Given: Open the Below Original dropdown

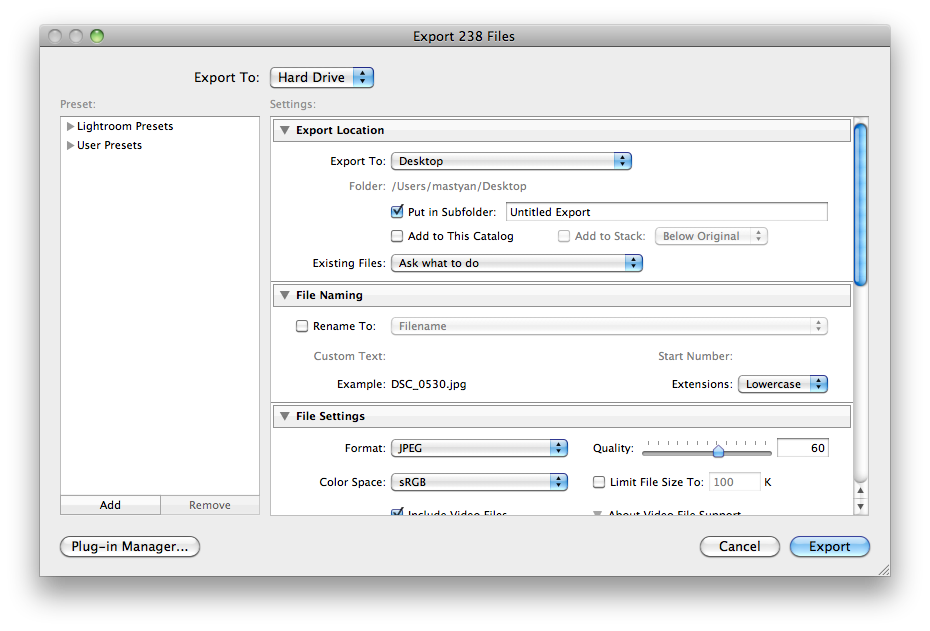Looking at the screenshot, I should tap(711, 236).
